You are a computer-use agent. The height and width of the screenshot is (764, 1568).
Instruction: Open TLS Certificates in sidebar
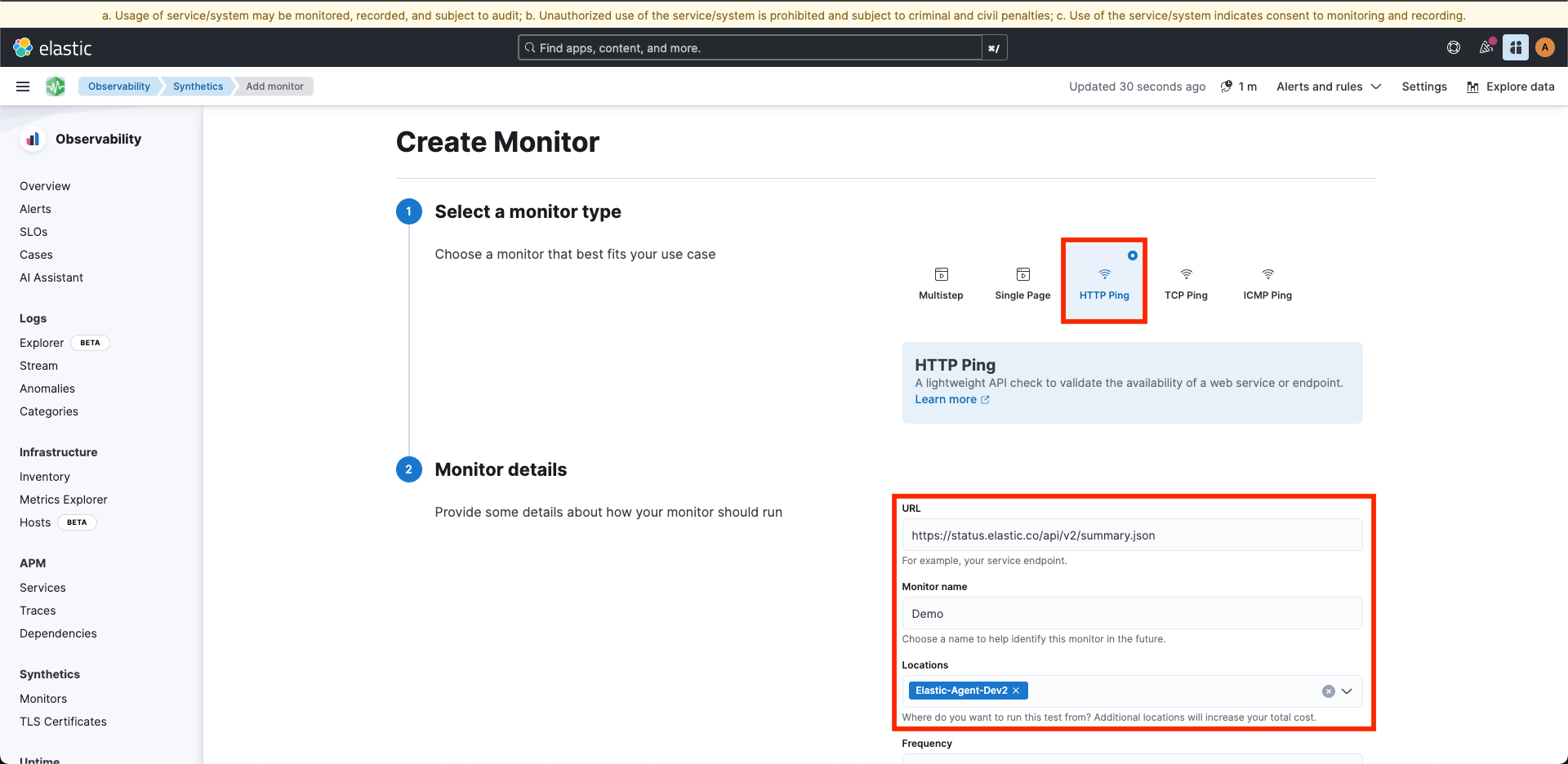point(63,722)
